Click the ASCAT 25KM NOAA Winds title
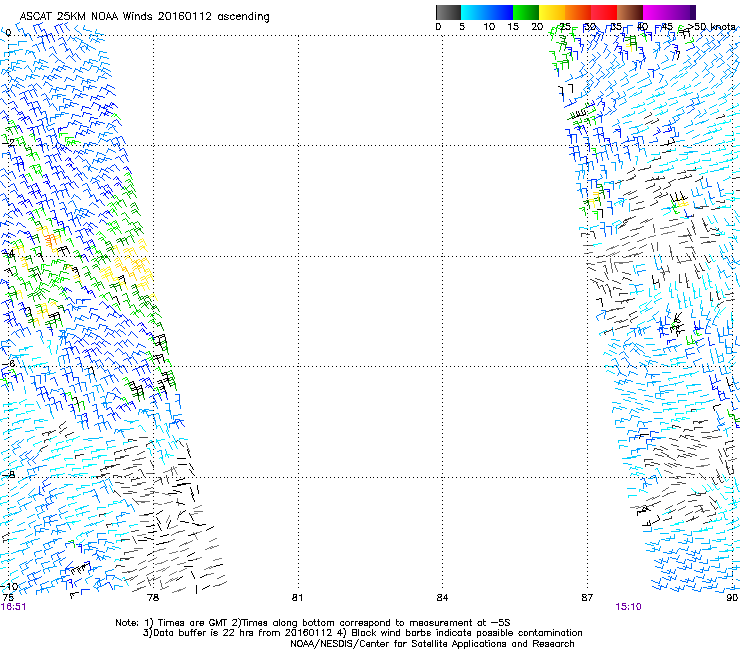Image resolution: width=740 pixels, height=650 pixels. [144, 17]
